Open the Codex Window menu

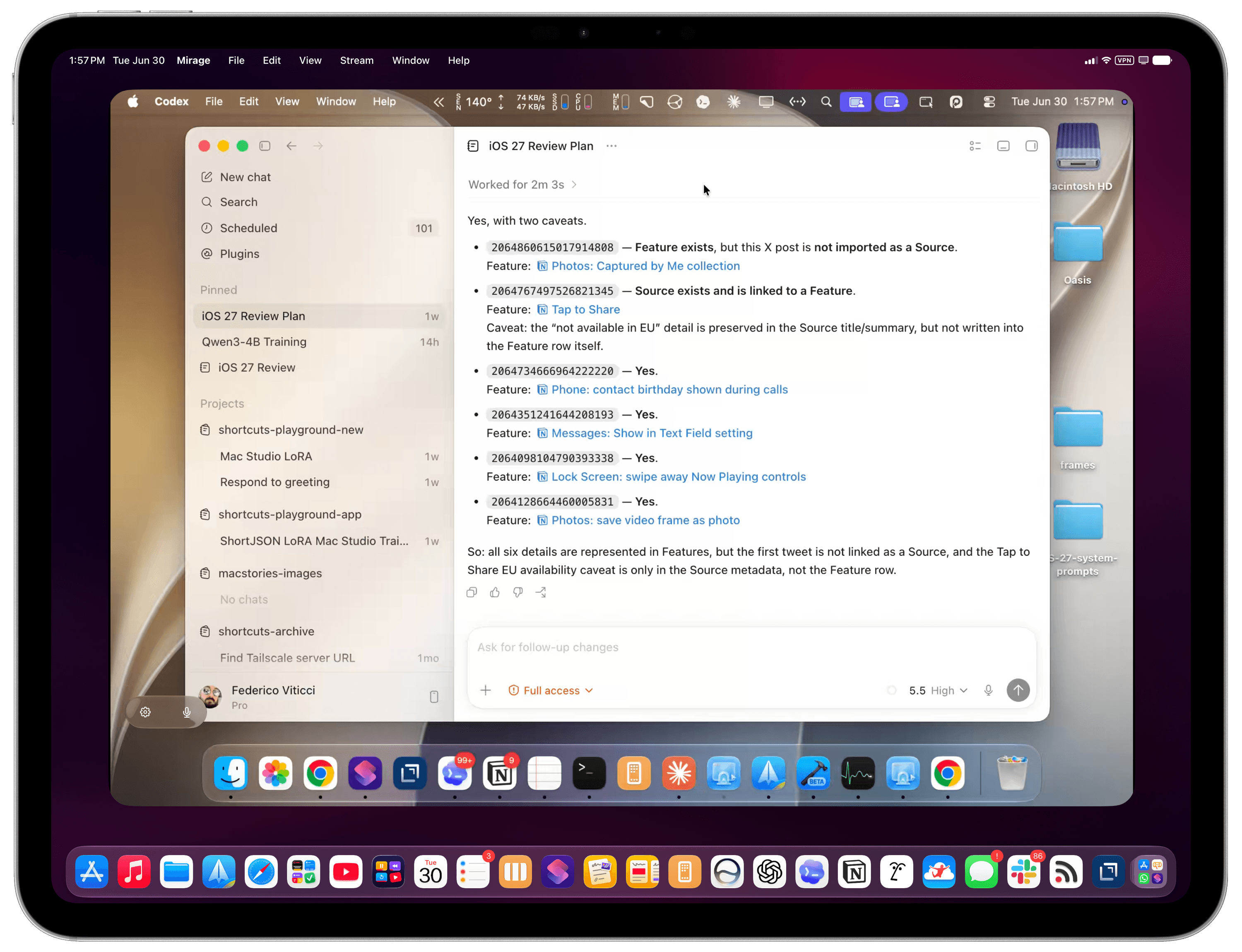click(336, 101)
